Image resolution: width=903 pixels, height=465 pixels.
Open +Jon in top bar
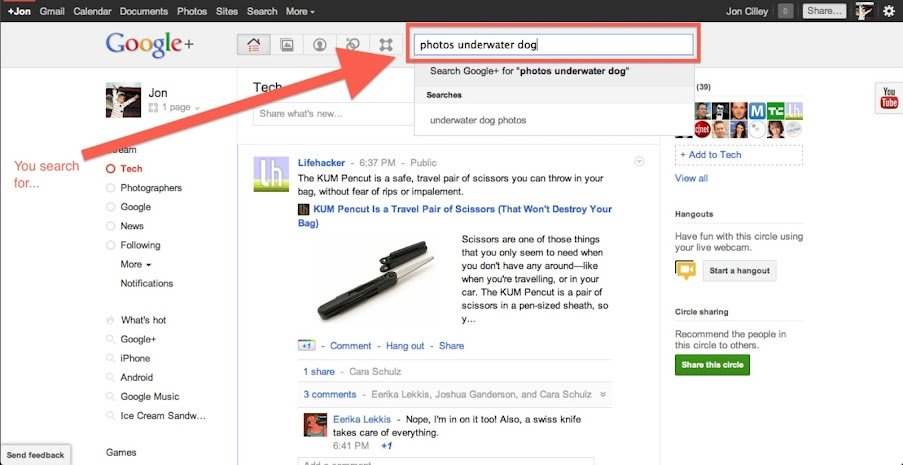coord(19,11)
